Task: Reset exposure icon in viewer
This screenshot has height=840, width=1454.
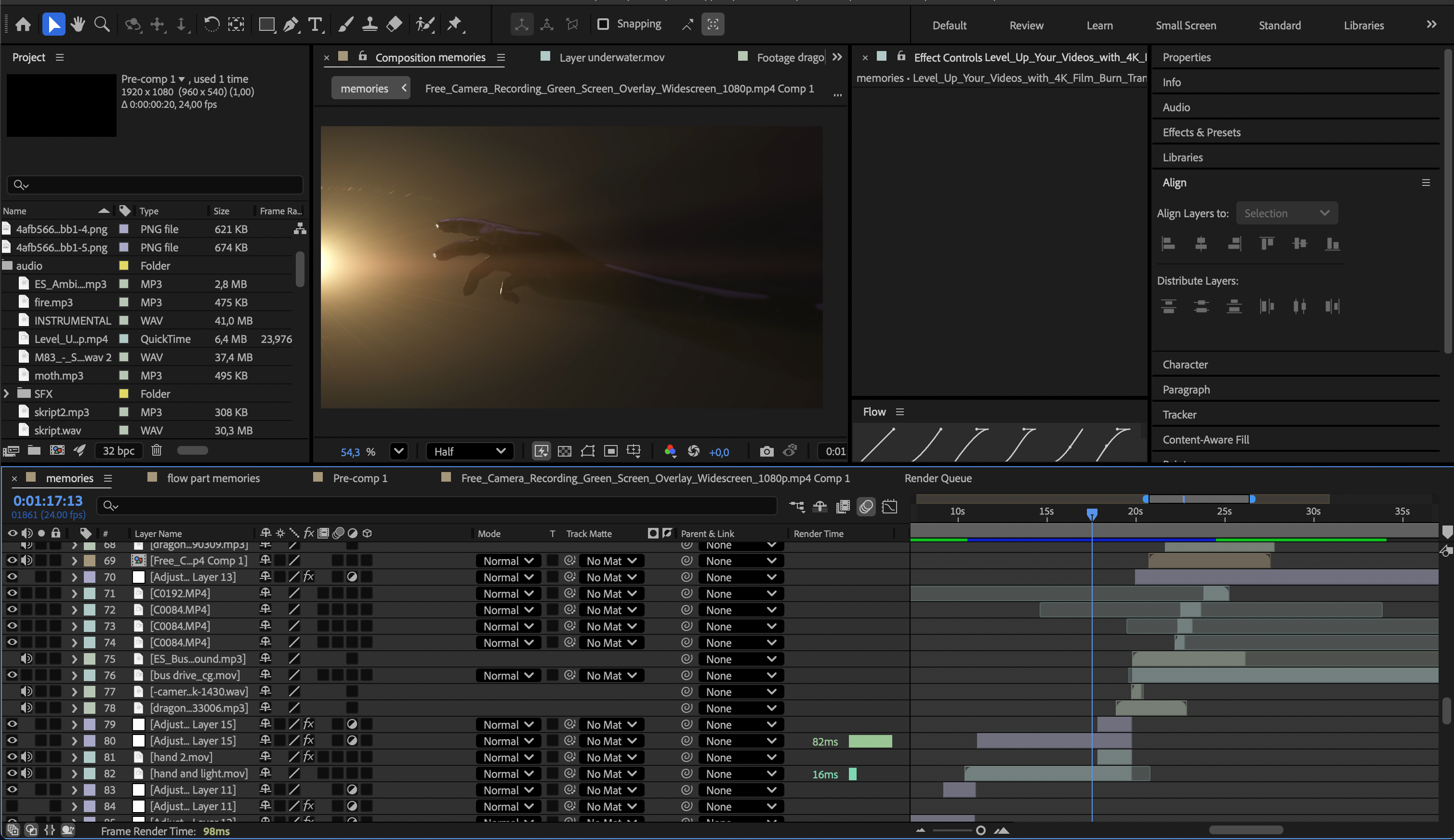Action: coord(694,451)
